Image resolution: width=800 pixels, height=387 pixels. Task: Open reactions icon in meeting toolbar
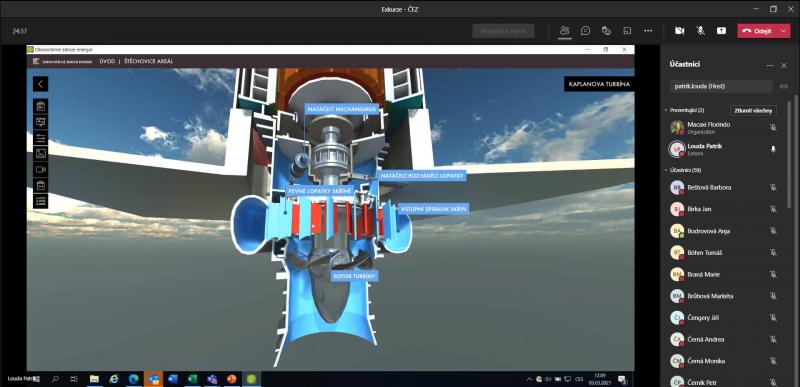[606, 31]
